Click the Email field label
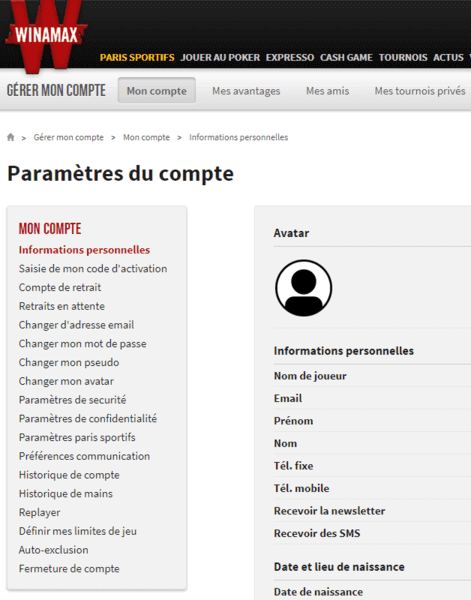The width and height of the screenshot is (471, 600). (288, 399)
